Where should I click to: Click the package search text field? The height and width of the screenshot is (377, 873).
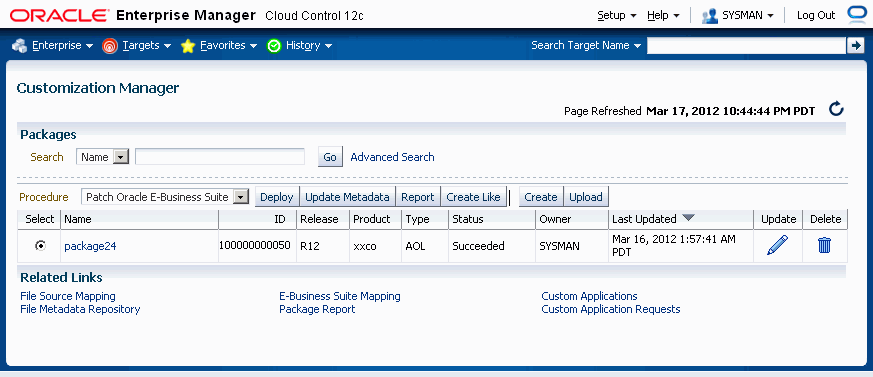click(x=220, y=157)
